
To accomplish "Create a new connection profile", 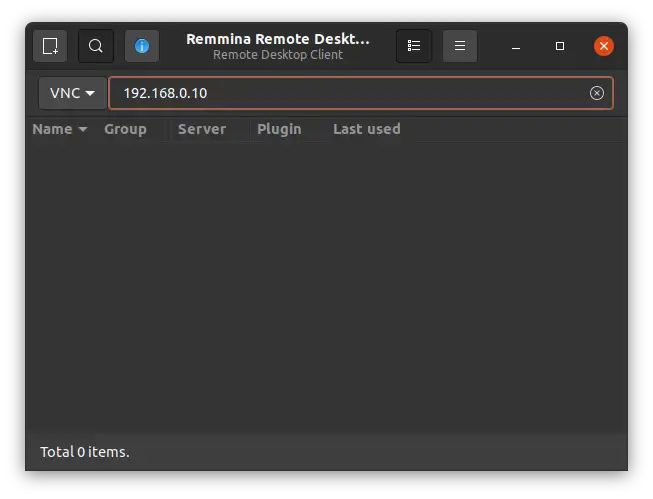I will pos(50,46).
